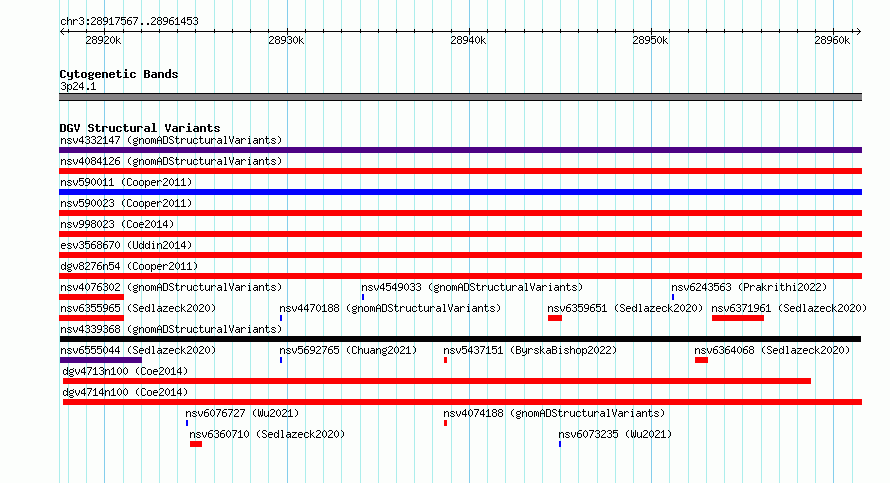The width and height of the screenshot is (890, 483).
Task: Select the red nsv6364068 variant bar
Action: pos(701,360)
